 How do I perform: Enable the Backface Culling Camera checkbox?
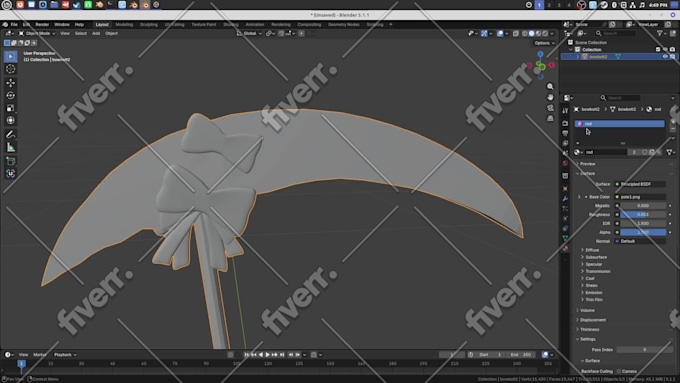(x=619, y=371)
